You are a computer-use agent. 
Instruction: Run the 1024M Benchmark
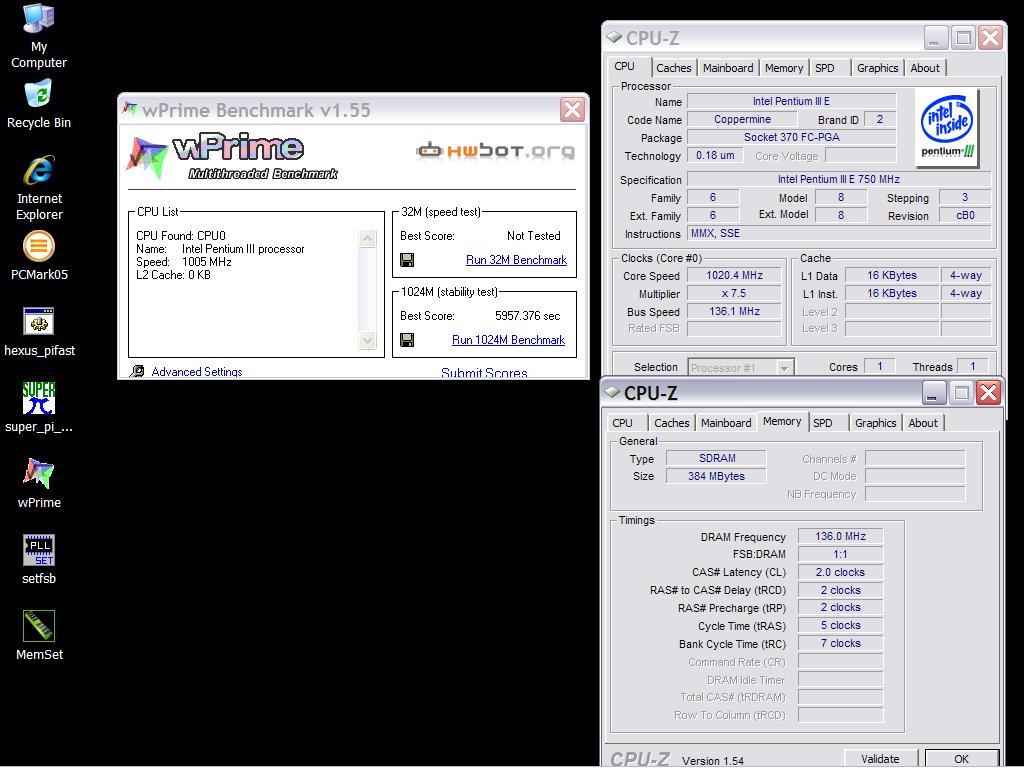508,340
